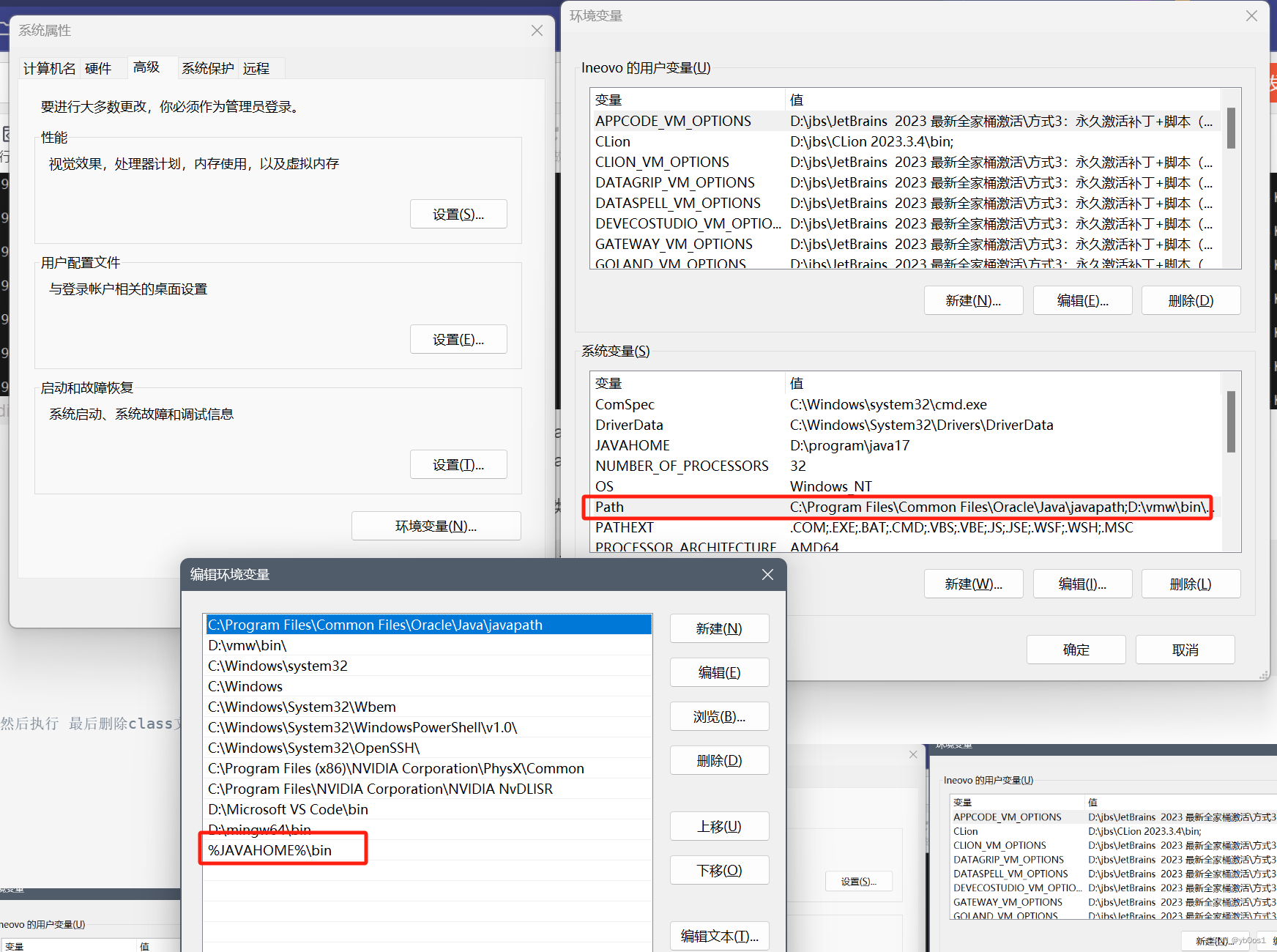Close the 编辑环境变量 dialog
This screenshot has width=1277, height=952.
coord(767,574)
